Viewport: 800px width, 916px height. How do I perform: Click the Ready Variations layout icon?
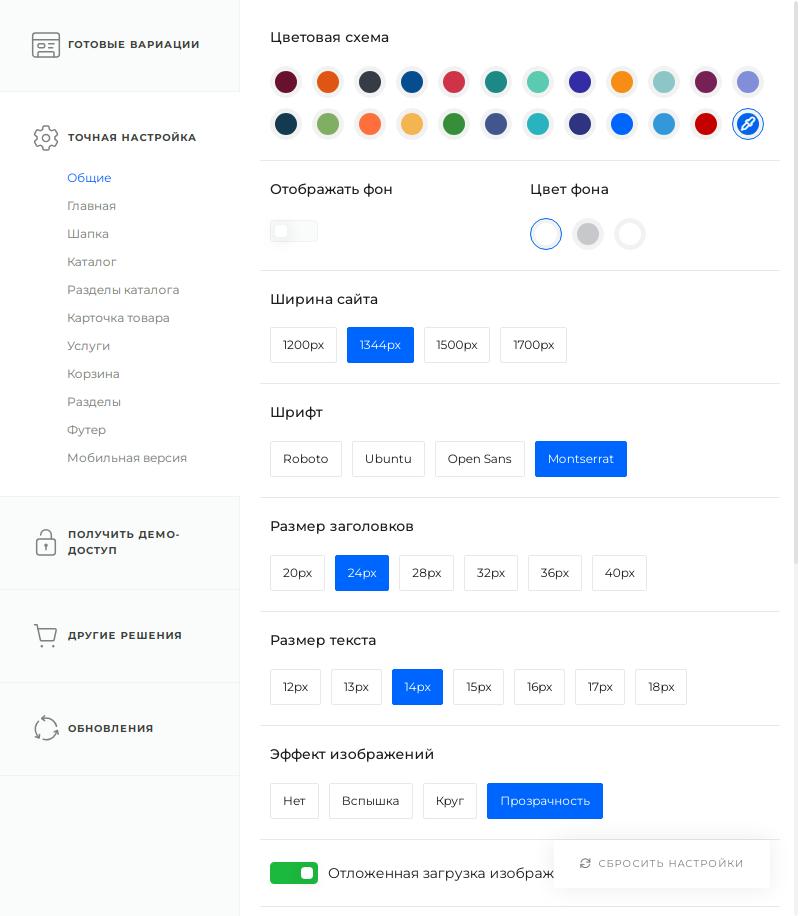[x=46, y=45]
